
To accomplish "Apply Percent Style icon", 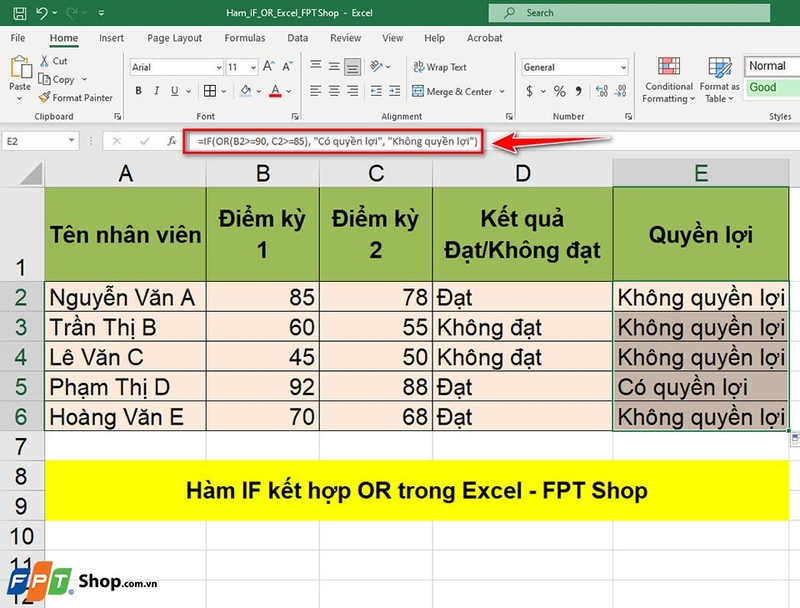I will [x=560, y=91].
